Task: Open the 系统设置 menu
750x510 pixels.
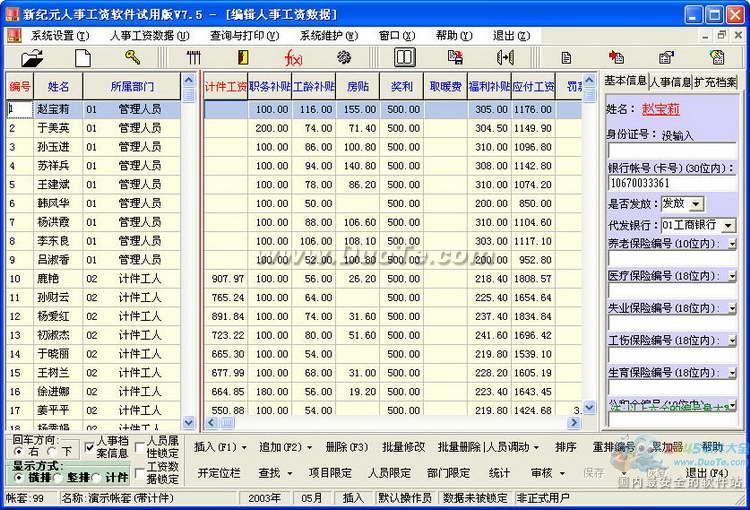Action: tap(60, 35)
